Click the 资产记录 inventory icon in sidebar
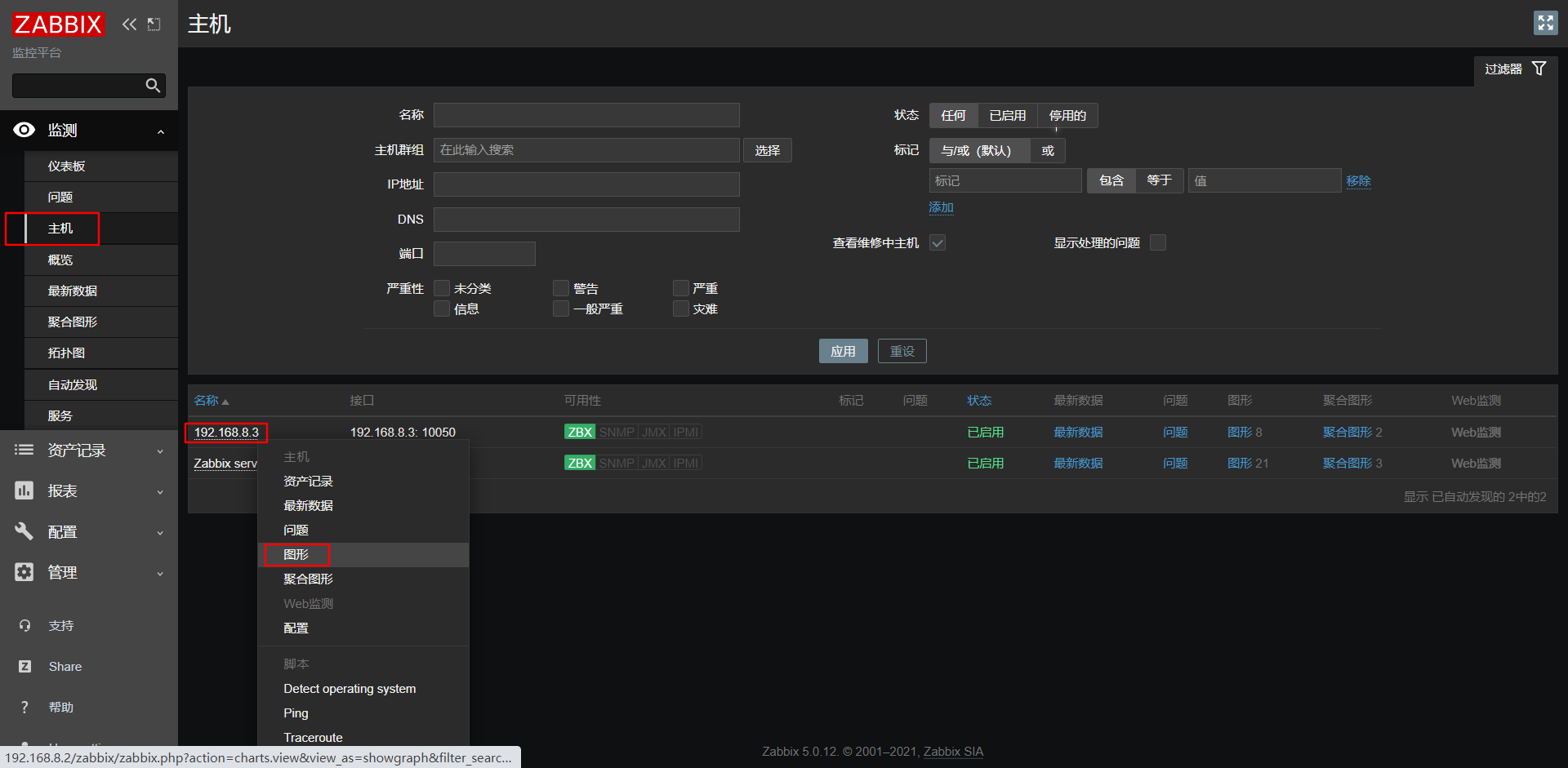The image size is (1568, 768). coord(24,450)
